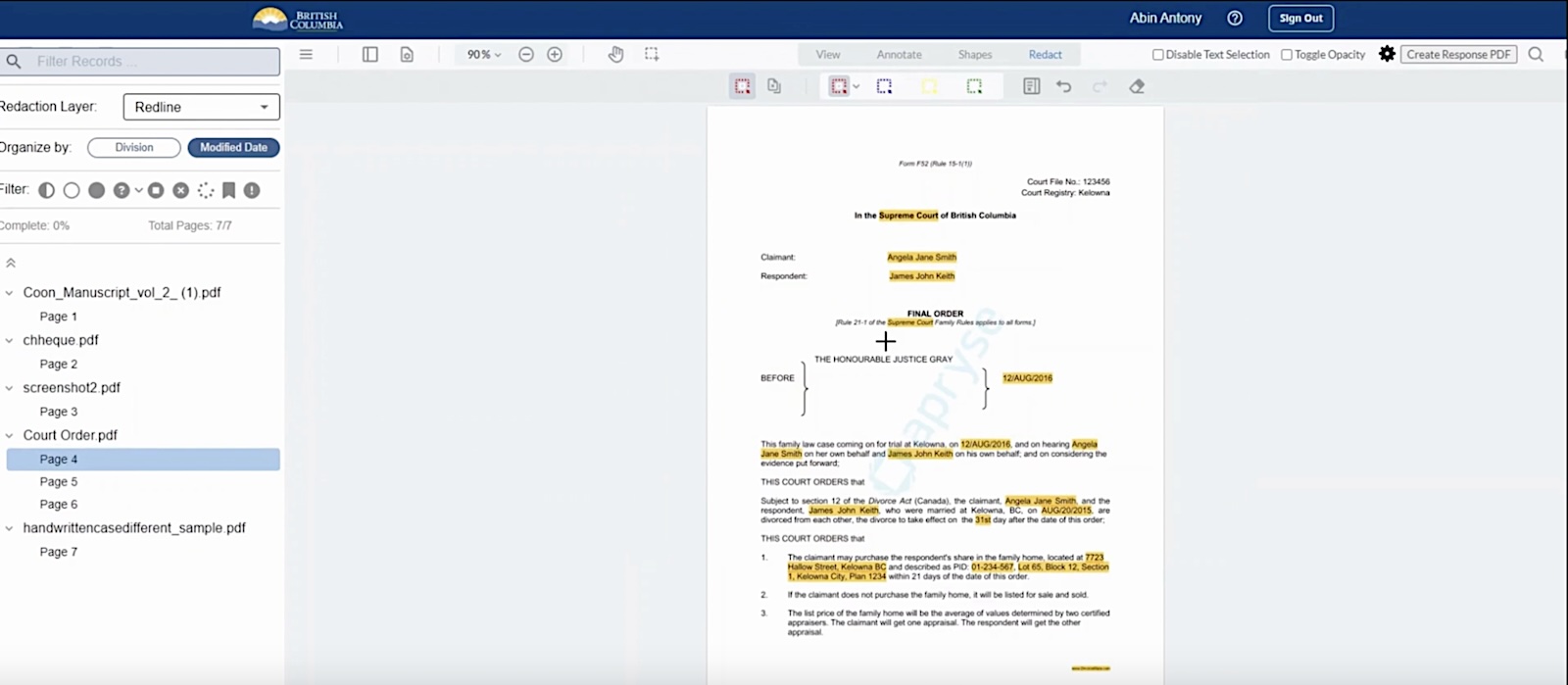Click in the Filter Records search field
The height and width of the screenshot is (685, 1568).
point(142,61)
